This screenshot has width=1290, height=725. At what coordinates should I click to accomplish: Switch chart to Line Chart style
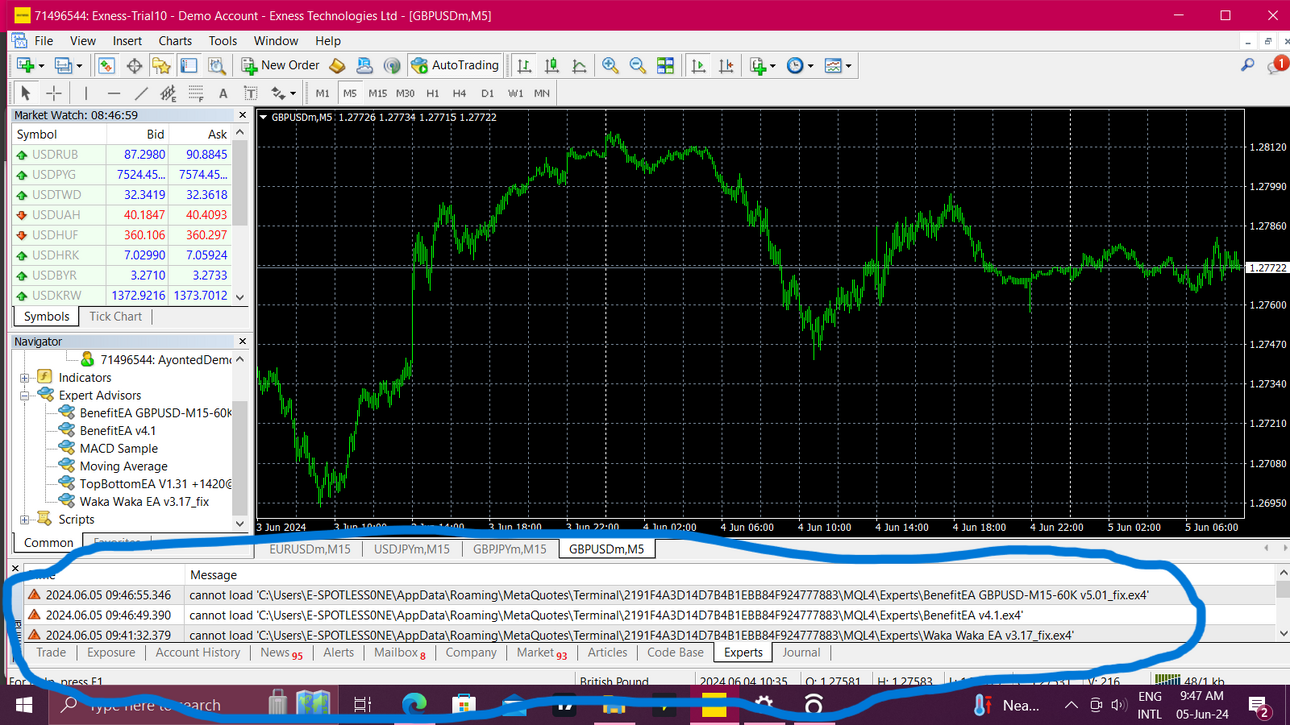coord(579,65)
